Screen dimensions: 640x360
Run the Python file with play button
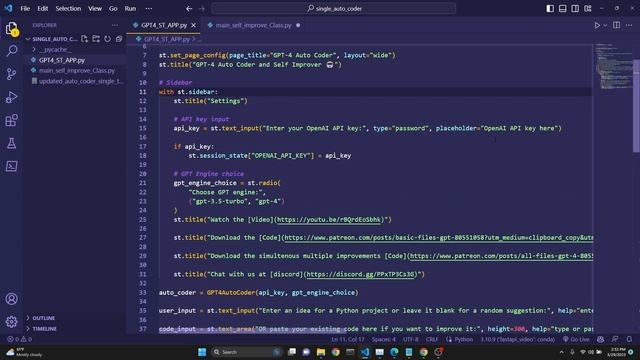597,25
